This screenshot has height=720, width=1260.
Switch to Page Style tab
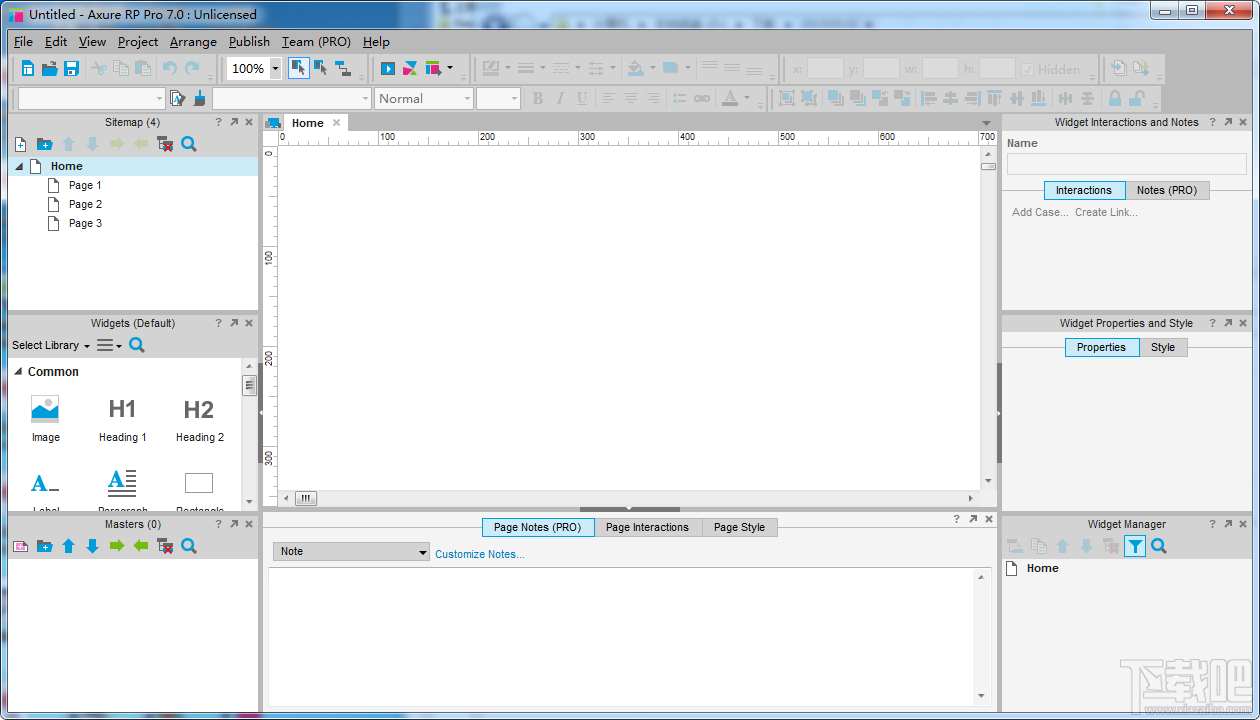click(739, 527)
